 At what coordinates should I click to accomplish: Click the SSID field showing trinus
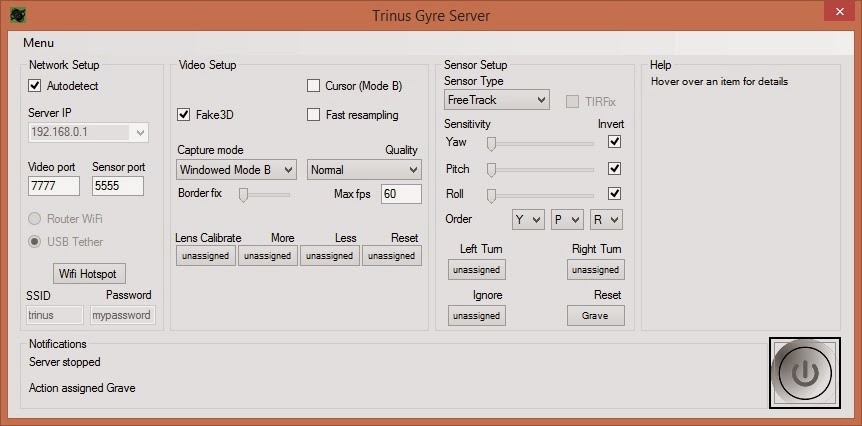tap(54, 315)
